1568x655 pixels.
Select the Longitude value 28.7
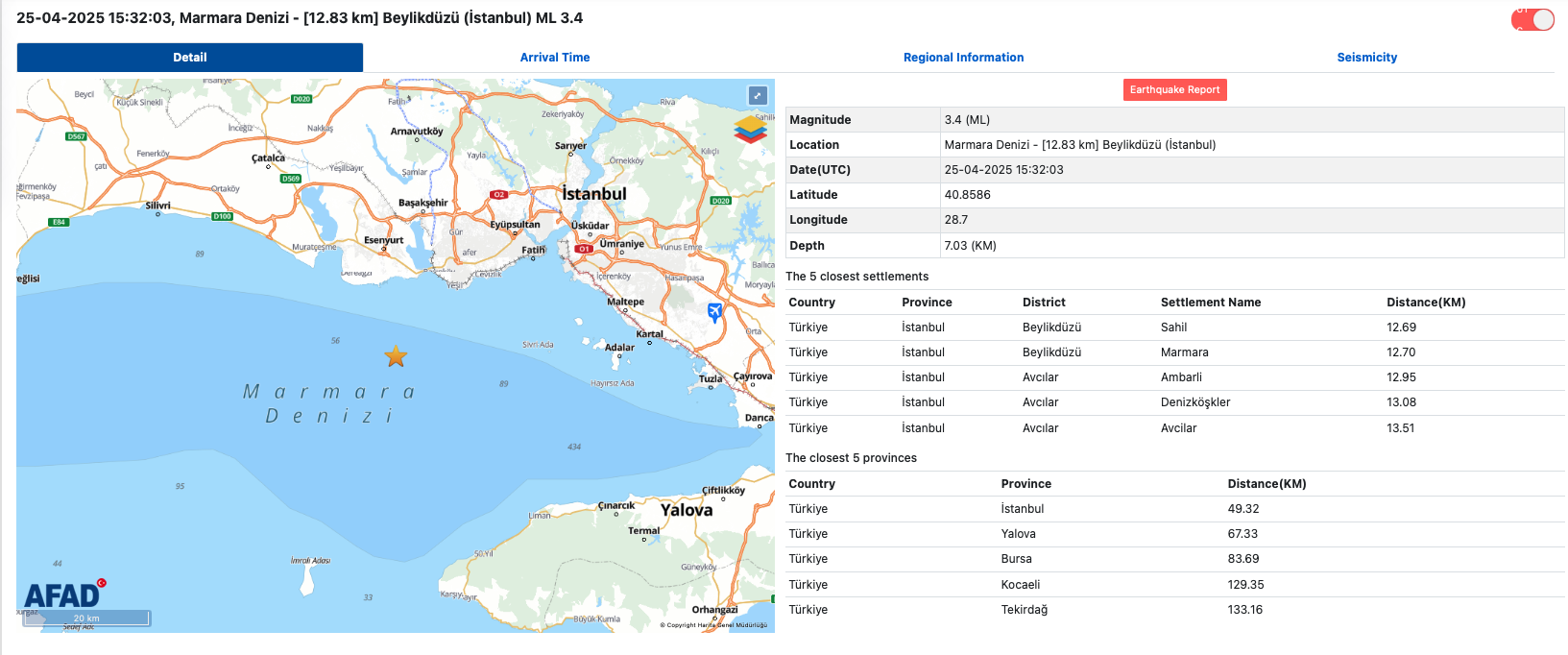click(x=956, y=220)
